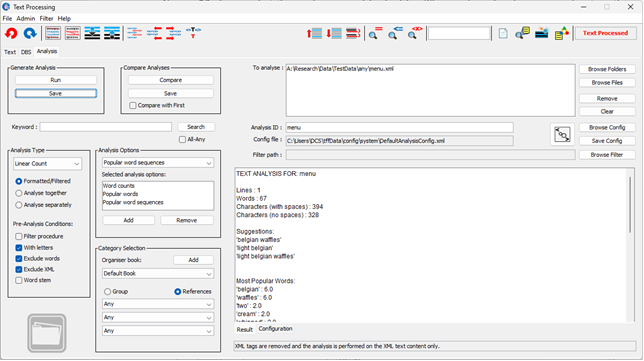644x361 pixels.
Task: Click the toolbar search text box
Action: (459, 33)
